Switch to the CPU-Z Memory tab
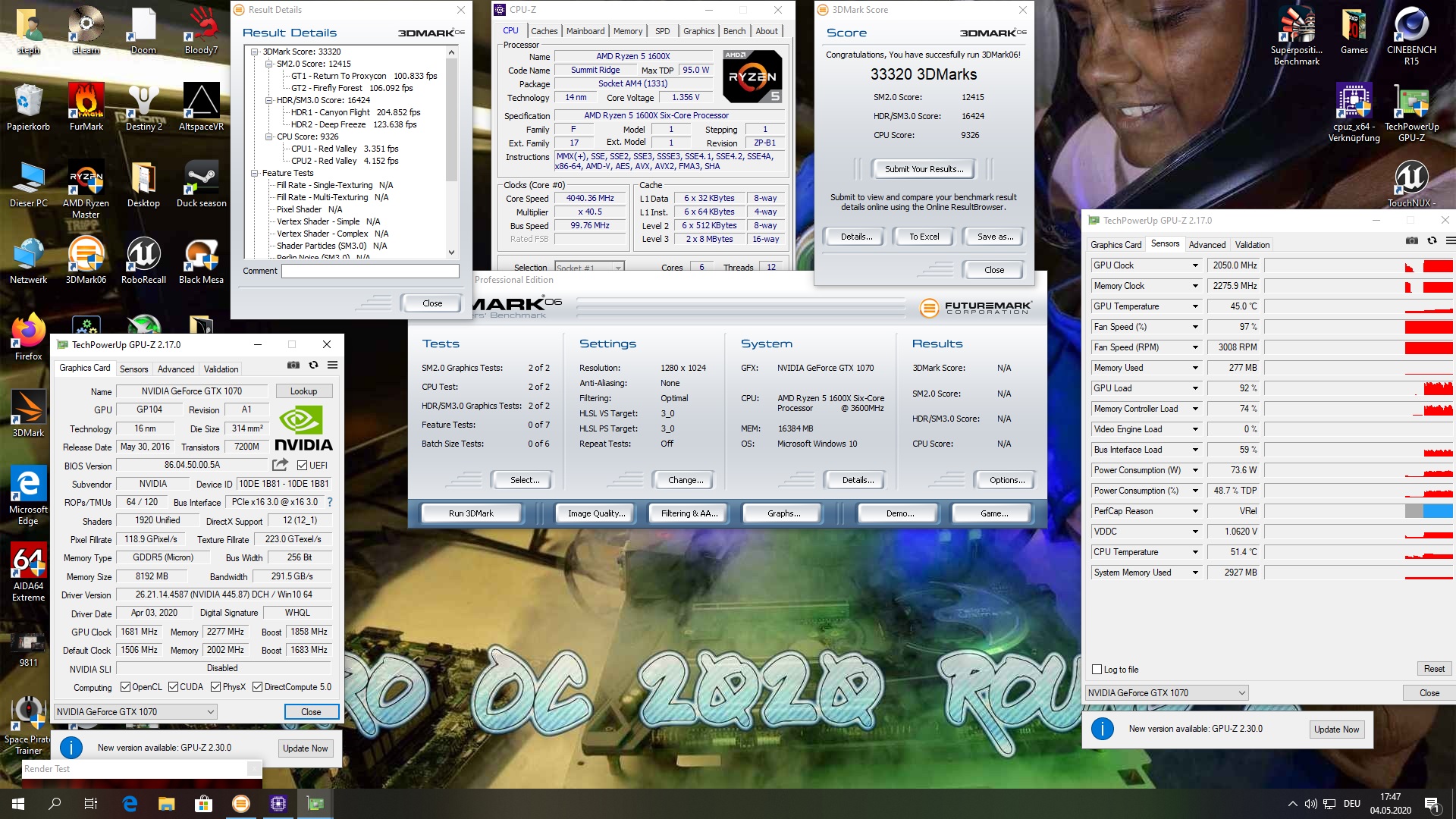 pos(628,31)
